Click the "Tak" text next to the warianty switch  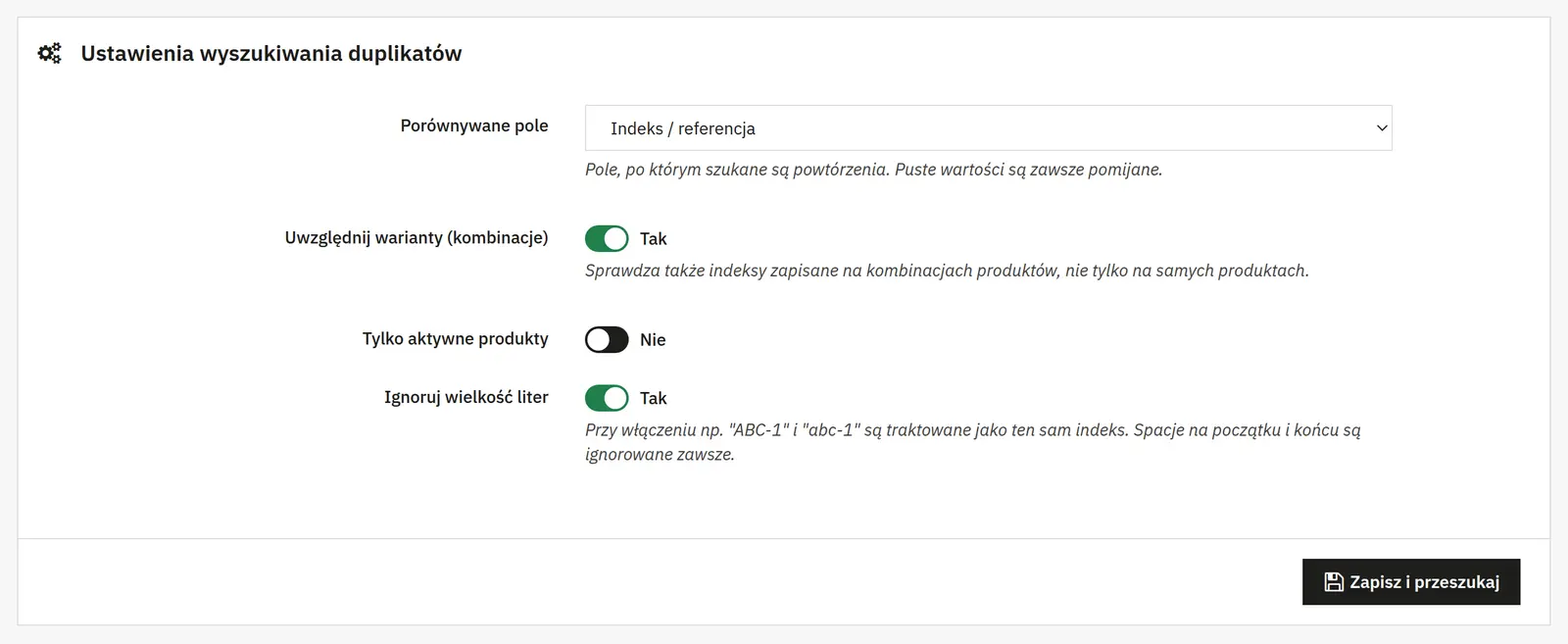click(x=653, y=239)
